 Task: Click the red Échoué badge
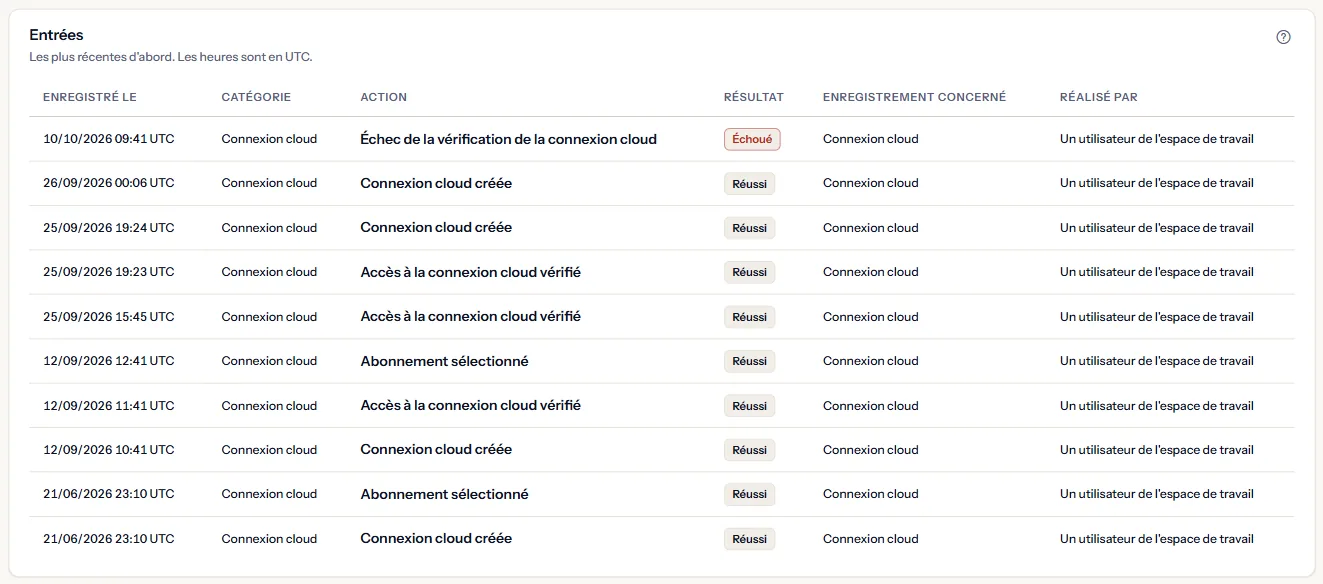coord(752,139)
